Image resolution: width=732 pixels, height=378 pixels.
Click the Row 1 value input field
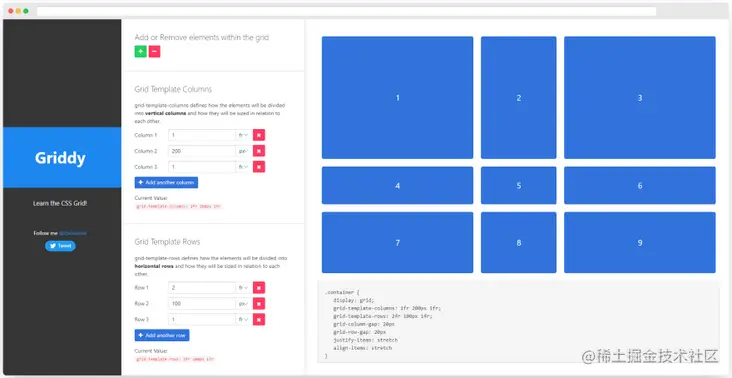[x=202, y=288]
